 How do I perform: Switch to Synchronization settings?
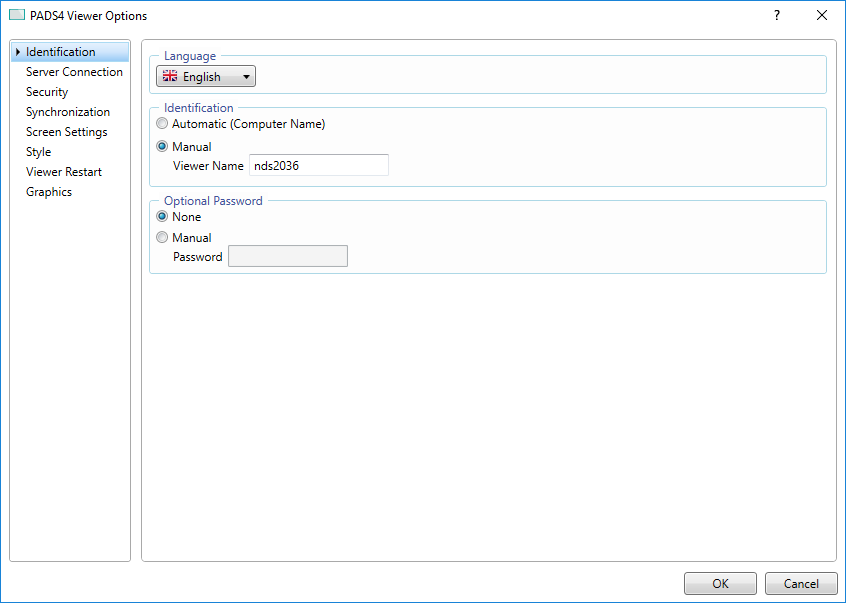68,111
